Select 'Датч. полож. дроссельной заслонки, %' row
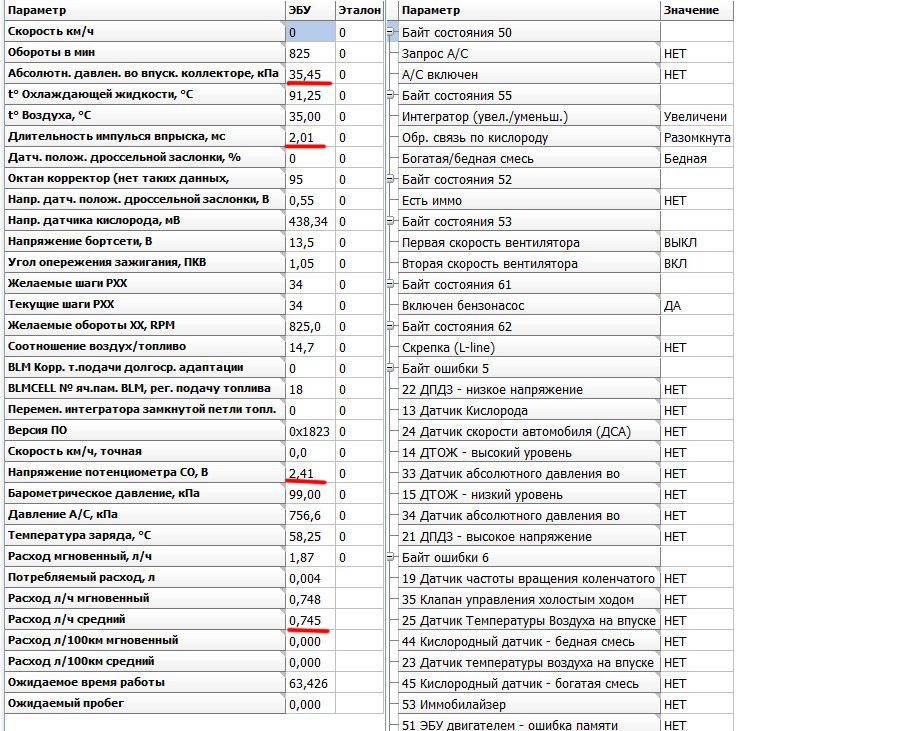 pyautogui.click(x=145, y=158)
